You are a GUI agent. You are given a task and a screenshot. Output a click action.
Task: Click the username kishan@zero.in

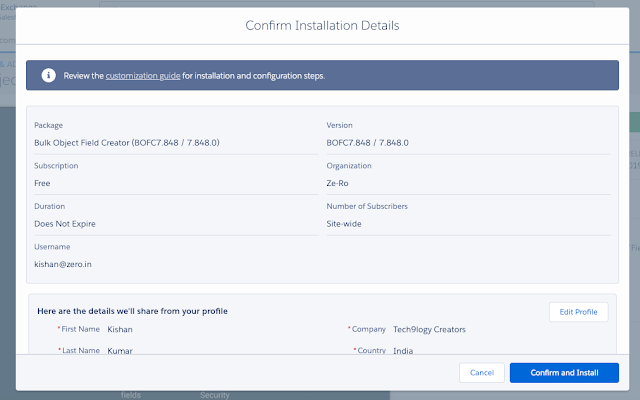63,264
